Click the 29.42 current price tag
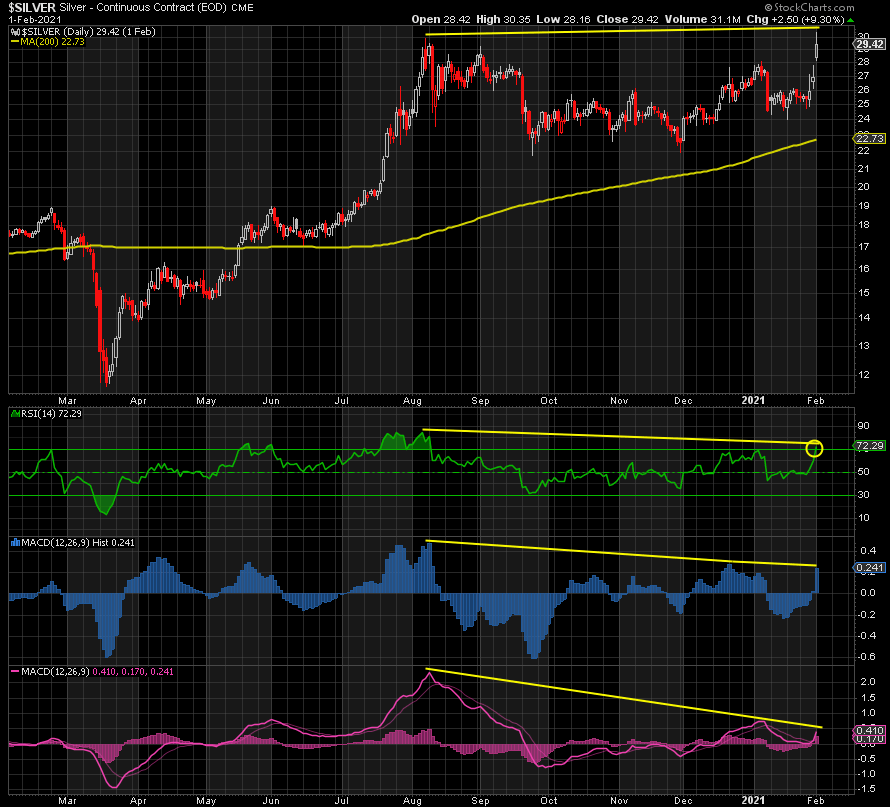 coord(870,45)
